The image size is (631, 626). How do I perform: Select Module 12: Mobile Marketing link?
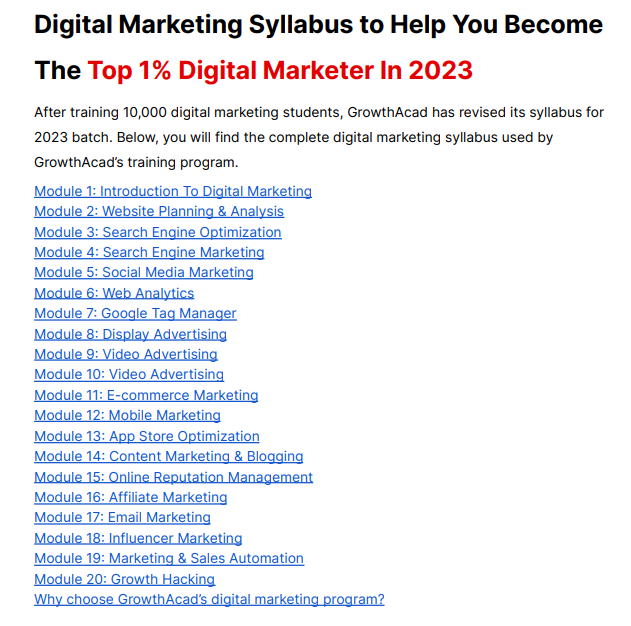click(128, 416)
